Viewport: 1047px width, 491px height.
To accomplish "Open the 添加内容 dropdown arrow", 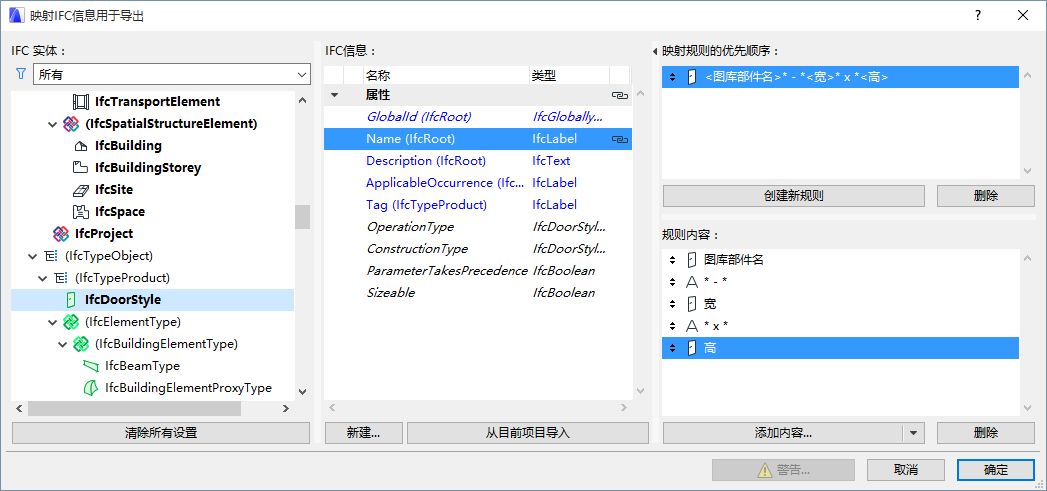I will pyautogui.click(x=913, y=433).
